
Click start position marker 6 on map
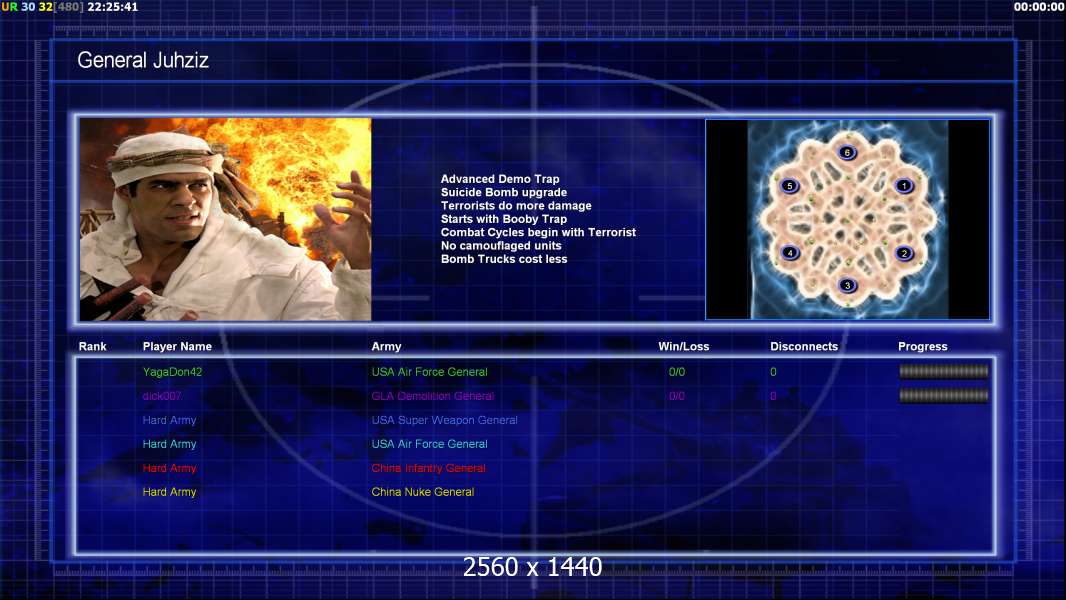(847, 152)
